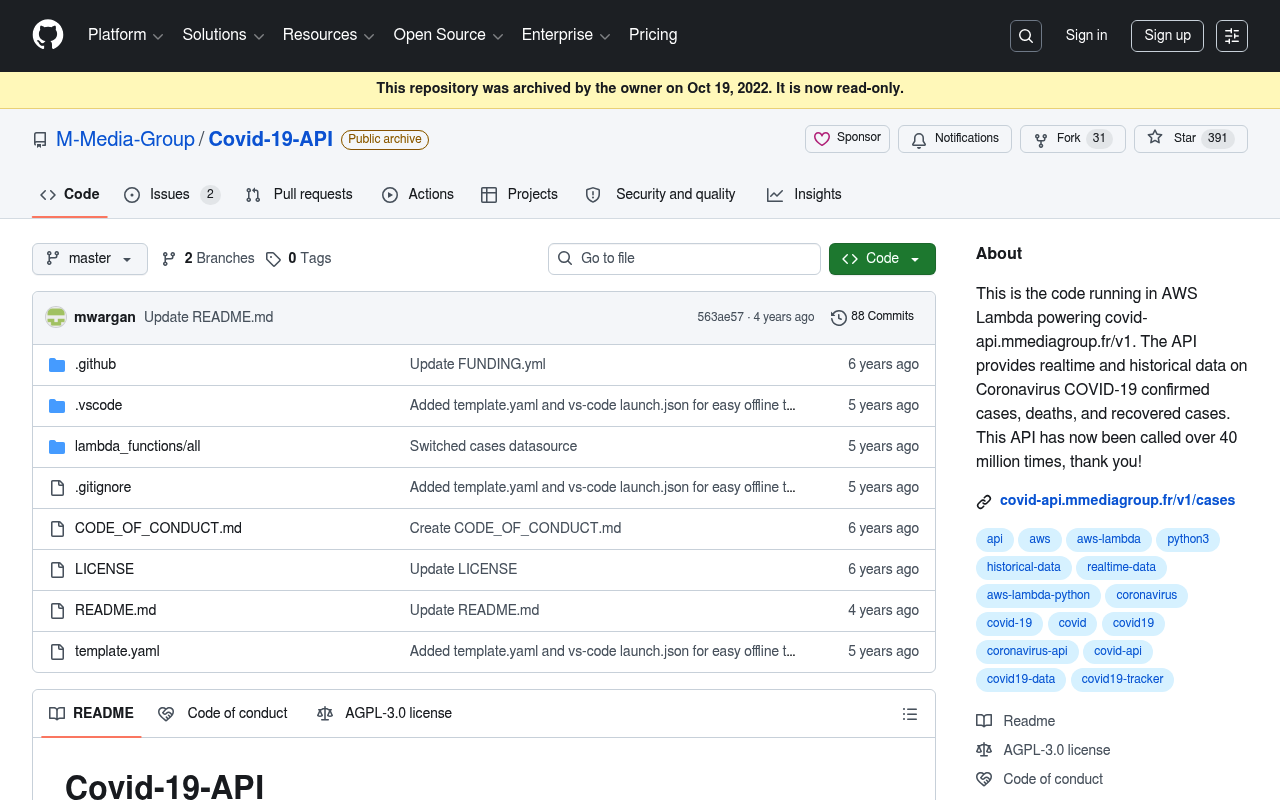Click the Notifications bell button
Image resolution: width=1280 pixels, height=800 pixels.
coord(955,139)
